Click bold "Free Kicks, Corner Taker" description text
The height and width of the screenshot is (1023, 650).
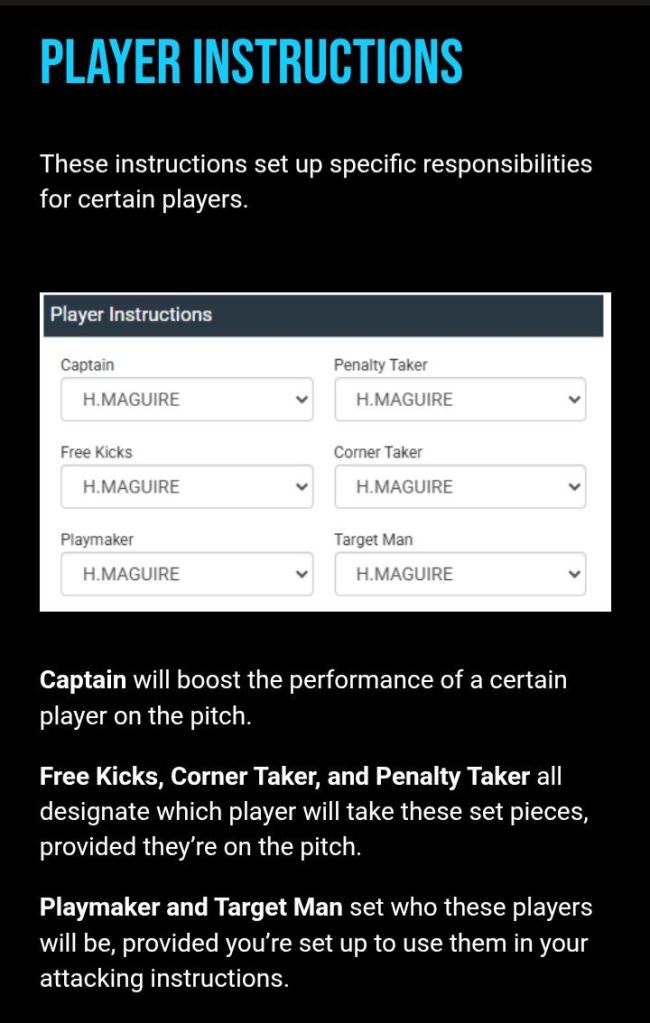(x=200, y=775)
